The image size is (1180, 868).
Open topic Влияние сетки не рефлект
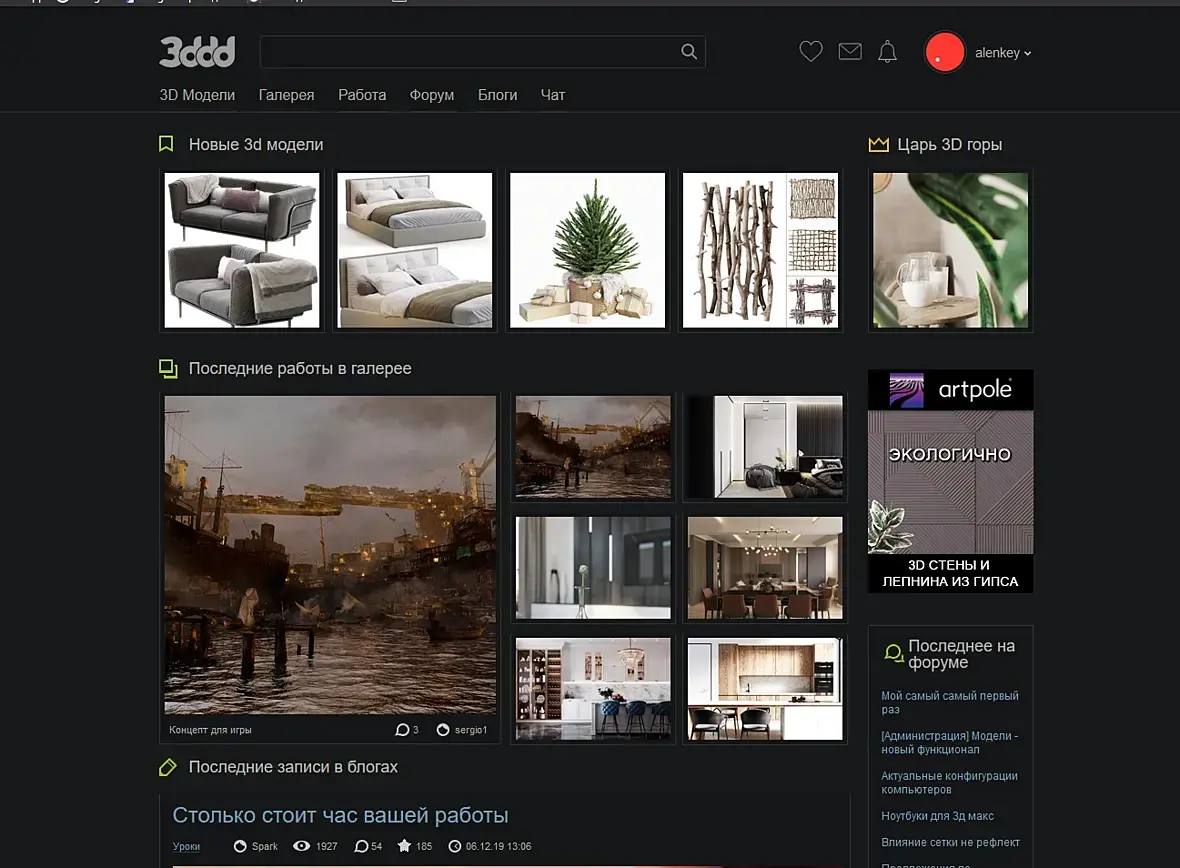(950, 842)
